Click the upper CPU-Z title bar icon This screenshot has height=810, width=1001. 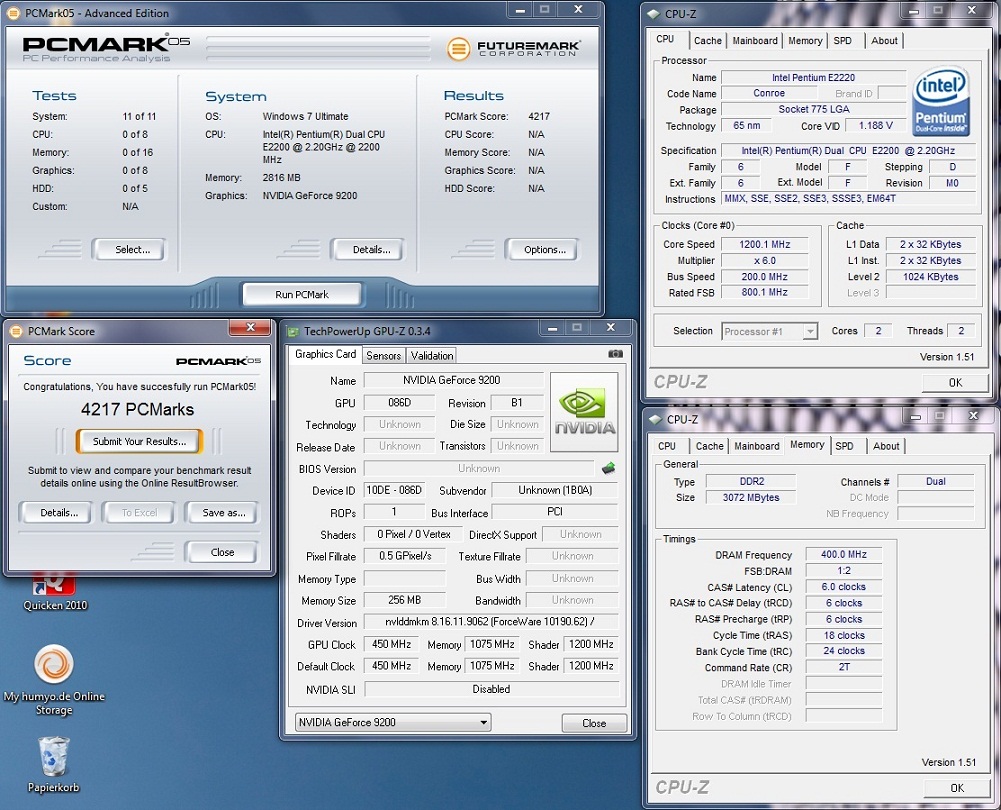[x=654, y=13]
